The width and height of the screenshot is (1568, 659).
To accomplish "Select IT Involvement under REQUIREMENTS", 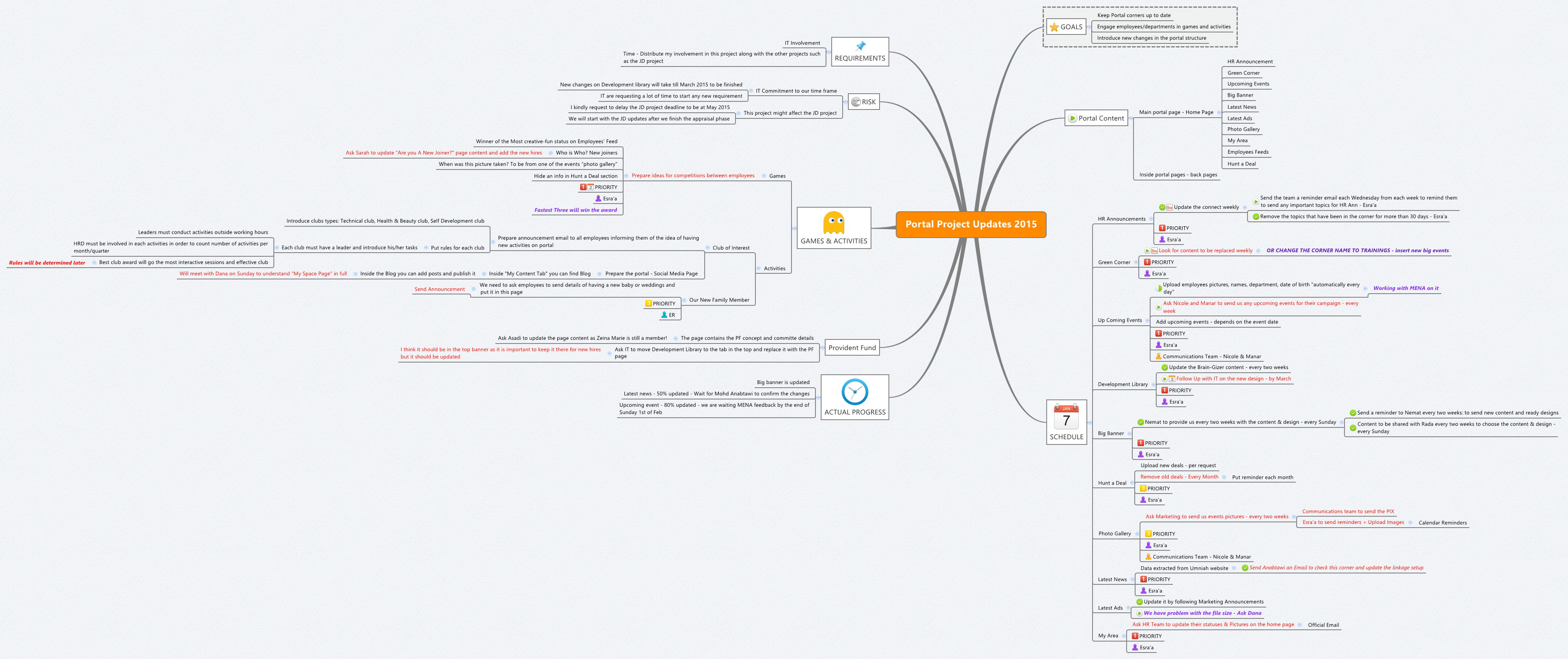I will pyautogui.click(x=802, y=43).
